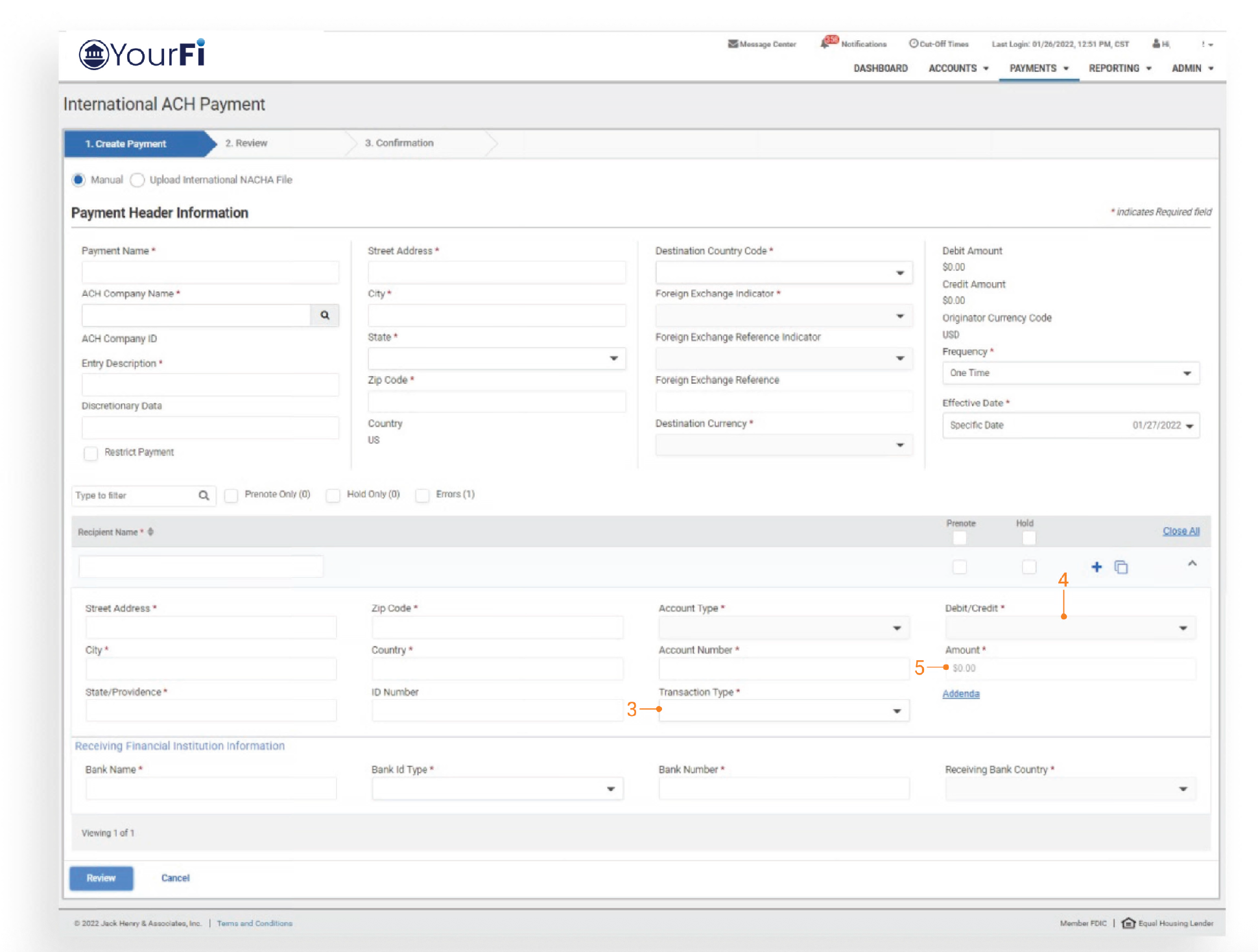Image resolution: width=1258 pixels, height=952 pixels.
Task: Expand the Frequency dropdown
Action: tap(1070, 373)
